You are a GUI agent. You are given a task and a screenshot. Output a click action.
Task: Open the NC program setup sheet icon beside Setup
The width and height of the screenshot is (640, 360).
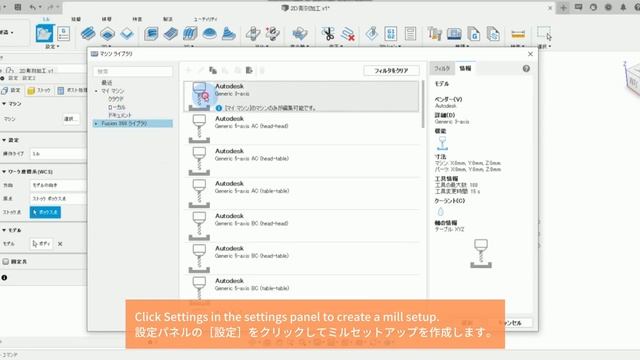[x=63, y=33]
